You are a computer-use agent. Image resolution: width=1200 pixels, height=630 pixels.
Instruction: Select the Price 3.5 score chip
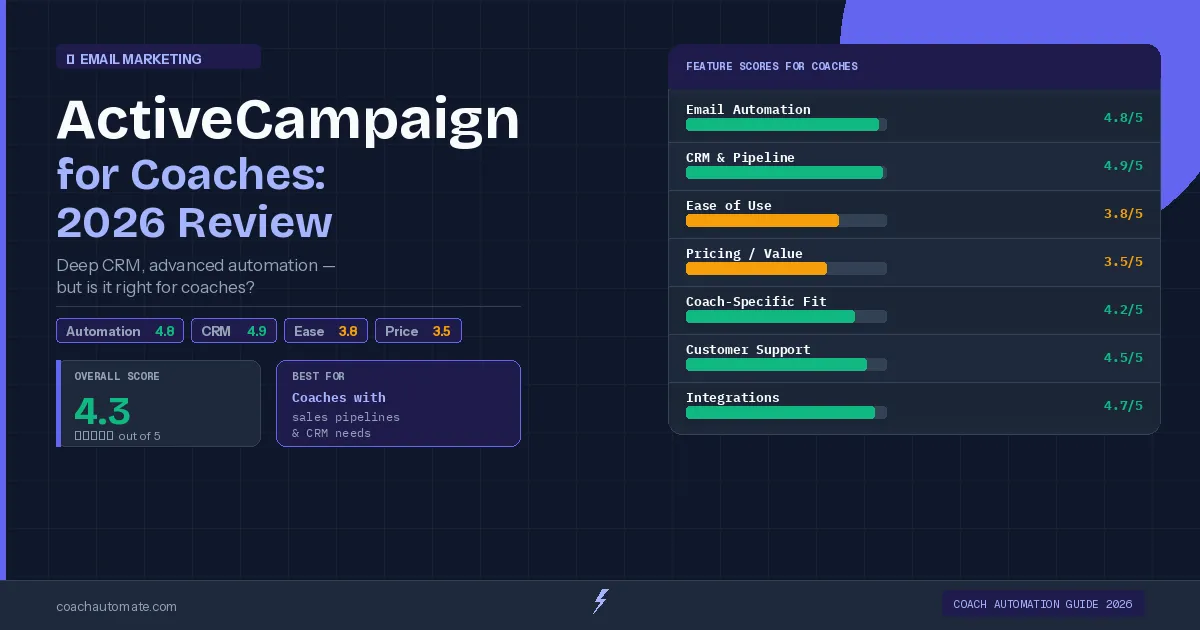click(x=418, y=331)
